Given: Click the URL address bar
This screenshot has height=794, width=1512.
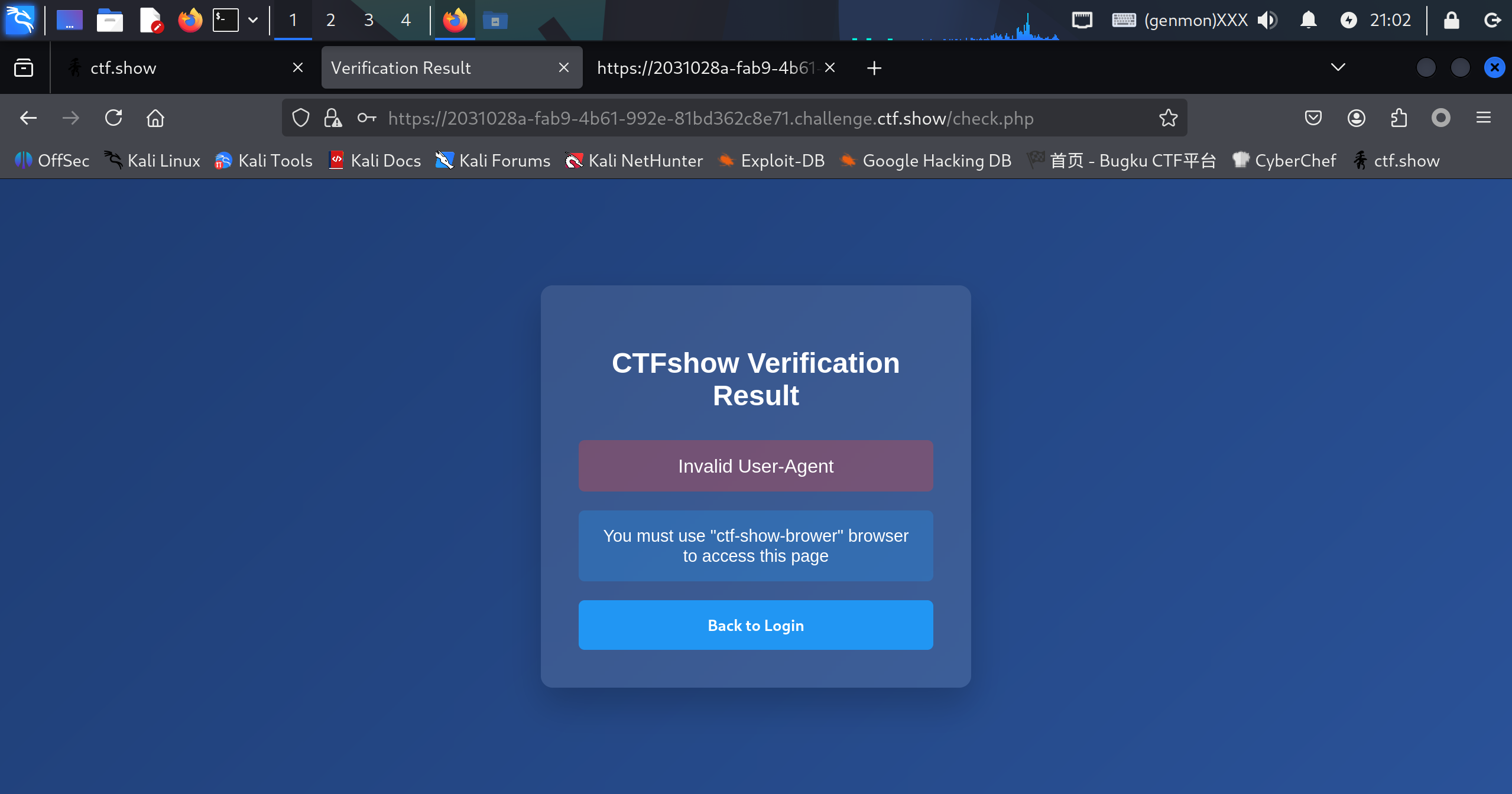Looking at the screenshot, I should tap(709, 118).
